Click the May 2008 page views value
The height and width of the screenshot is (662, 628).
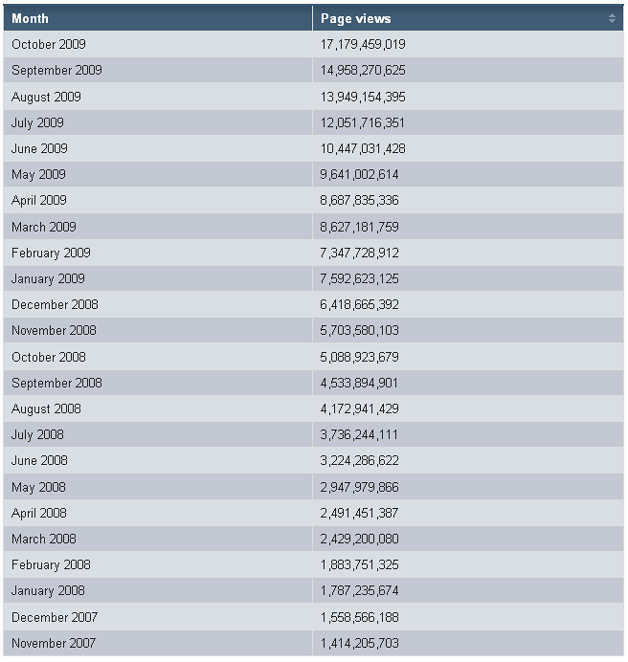tap(360, 487)
